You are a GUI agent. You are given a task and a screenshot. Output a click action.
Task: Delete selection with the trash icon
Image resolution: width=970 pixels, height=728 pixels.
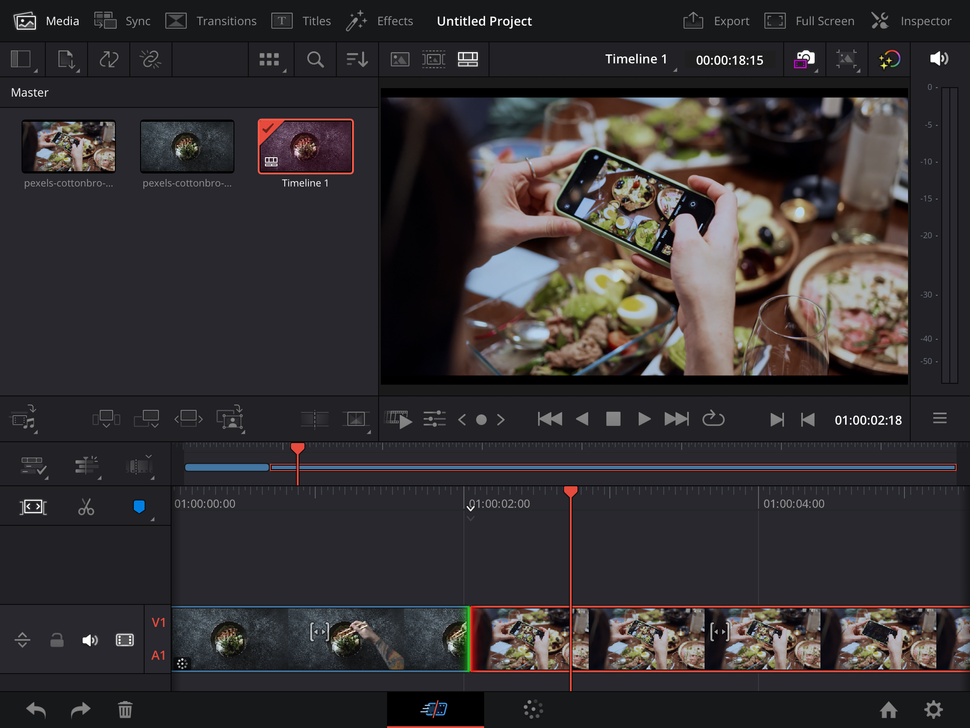(125, 709)
